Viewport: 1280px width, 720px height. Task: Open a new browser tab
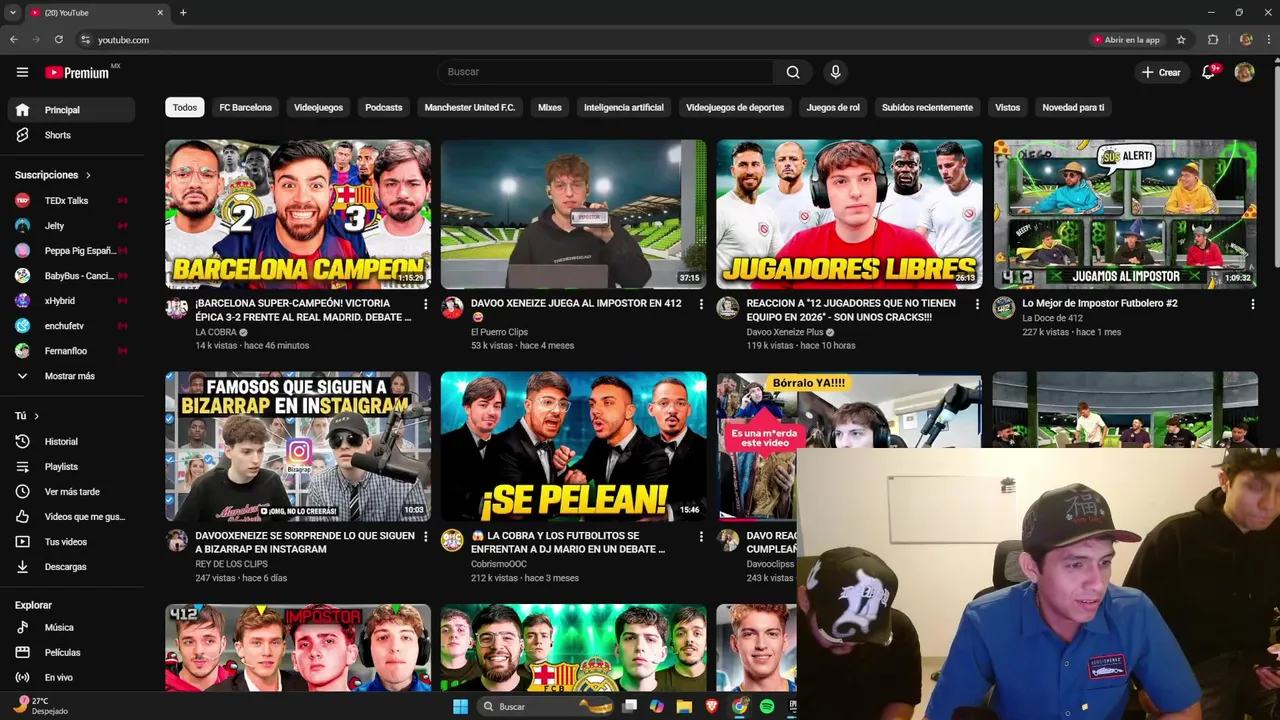point(183,13)
